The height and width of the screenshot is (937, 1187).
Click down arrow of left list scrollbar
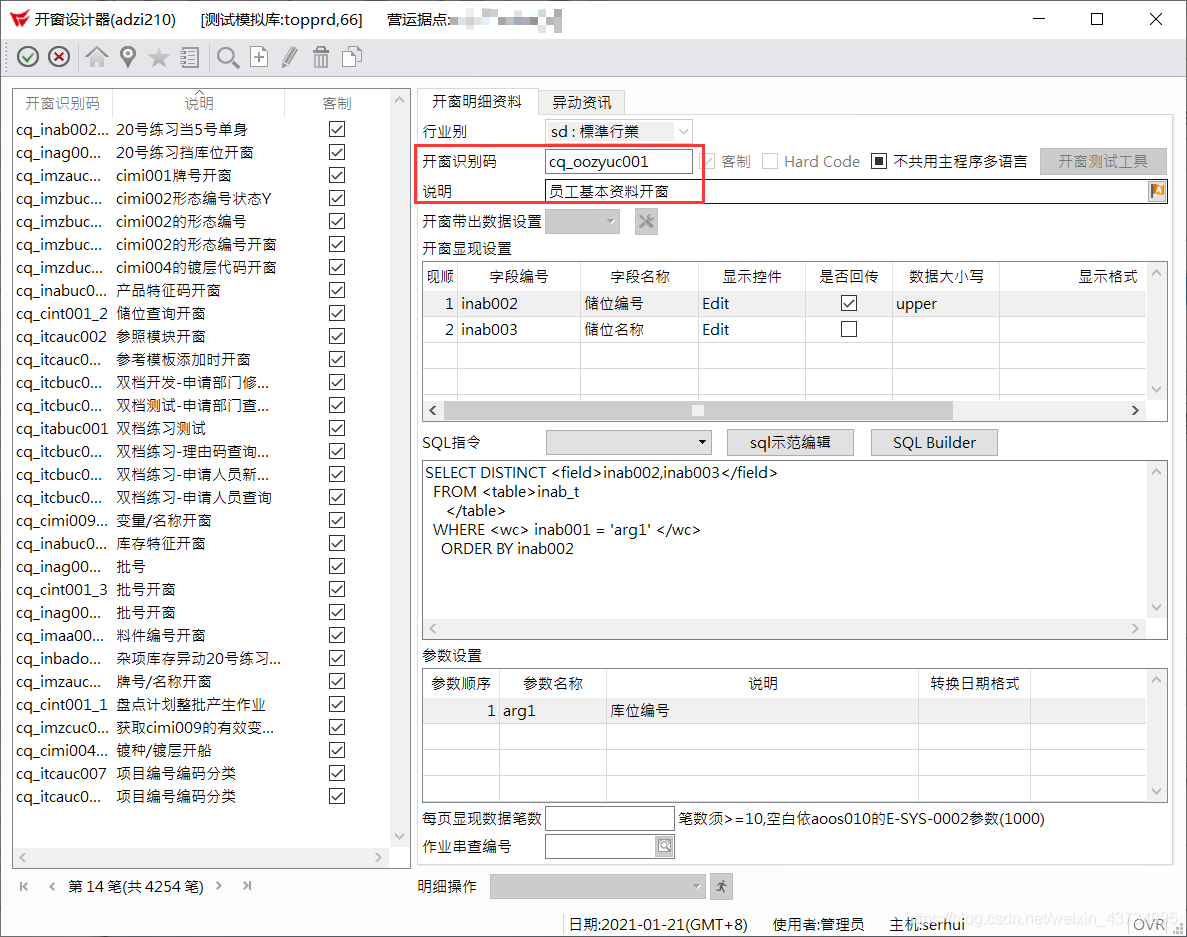(x=400, y=836)
